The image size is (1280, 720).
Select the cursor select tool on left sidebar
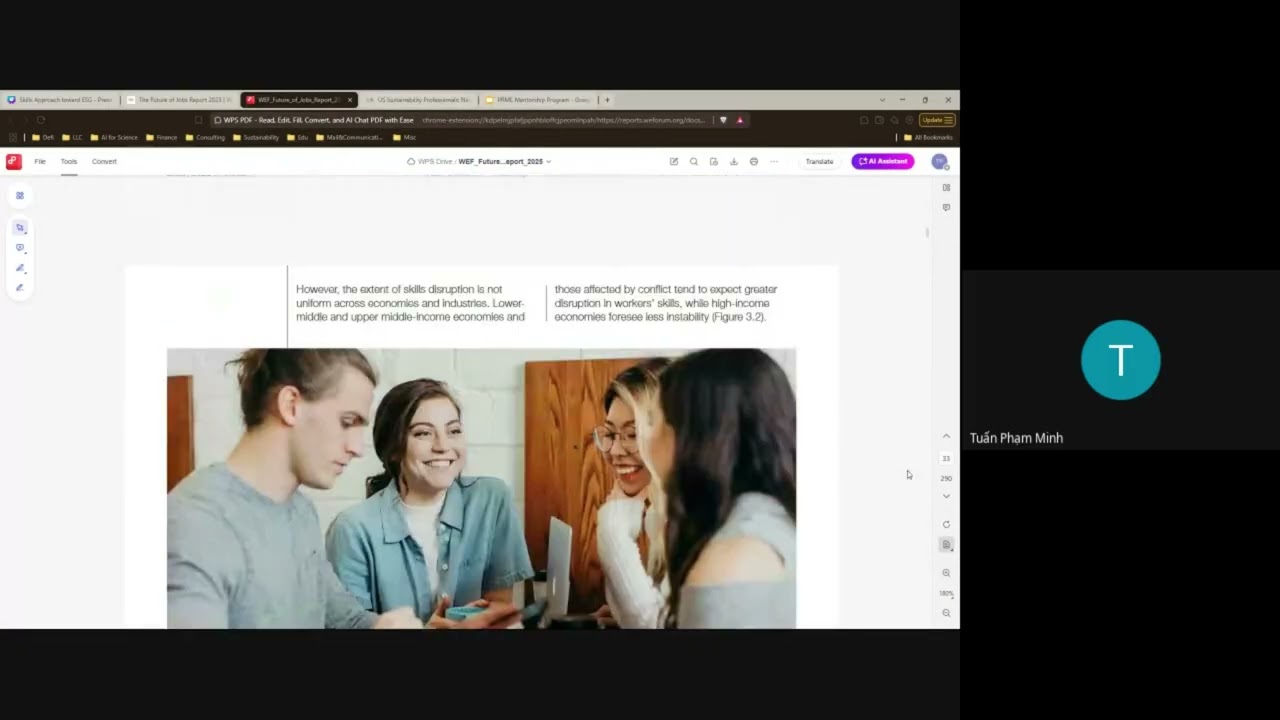[x=19, y=228]
